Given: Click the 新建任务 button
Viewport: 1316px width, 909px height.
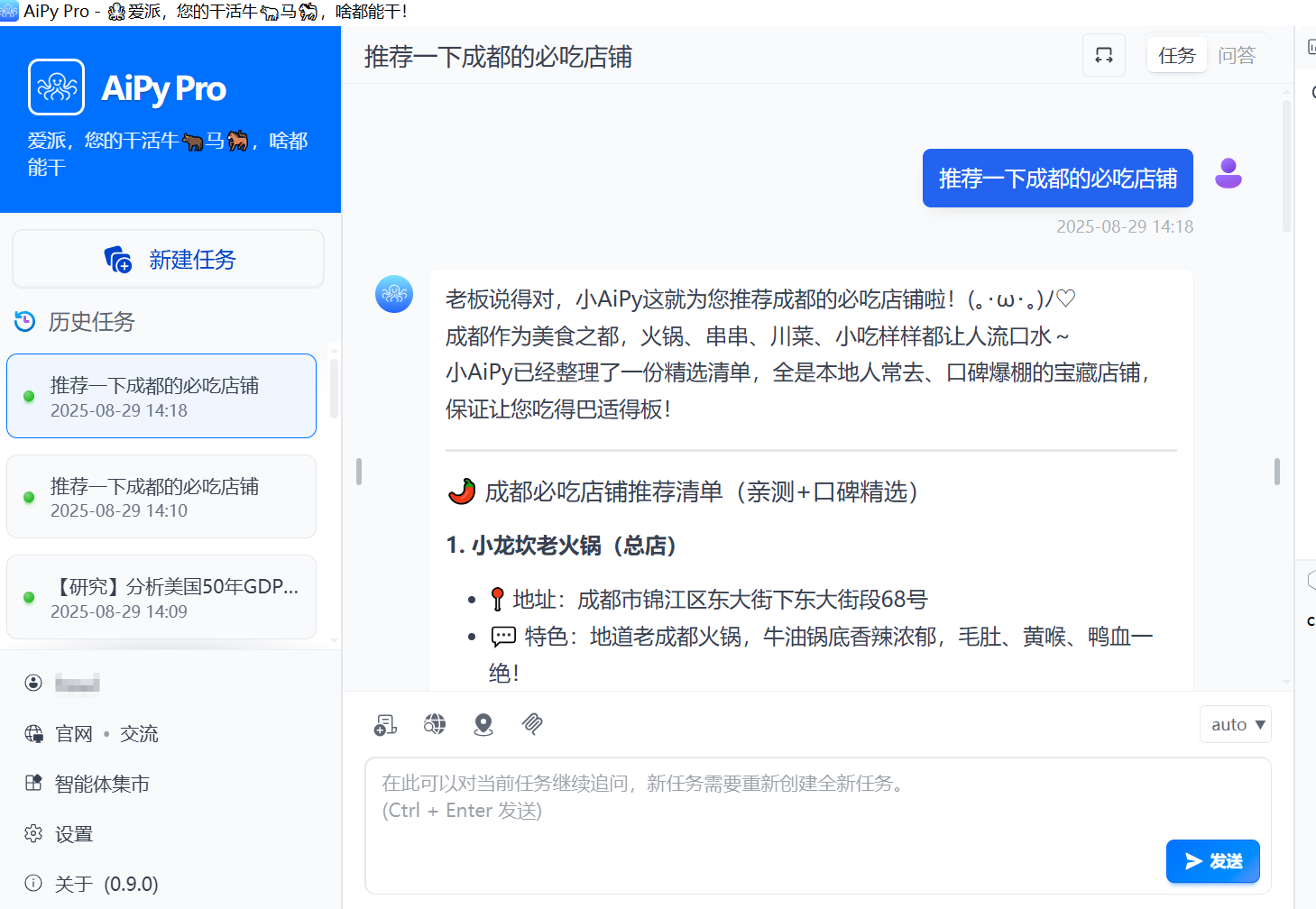Looking at the screenshot, I should 169,260.
